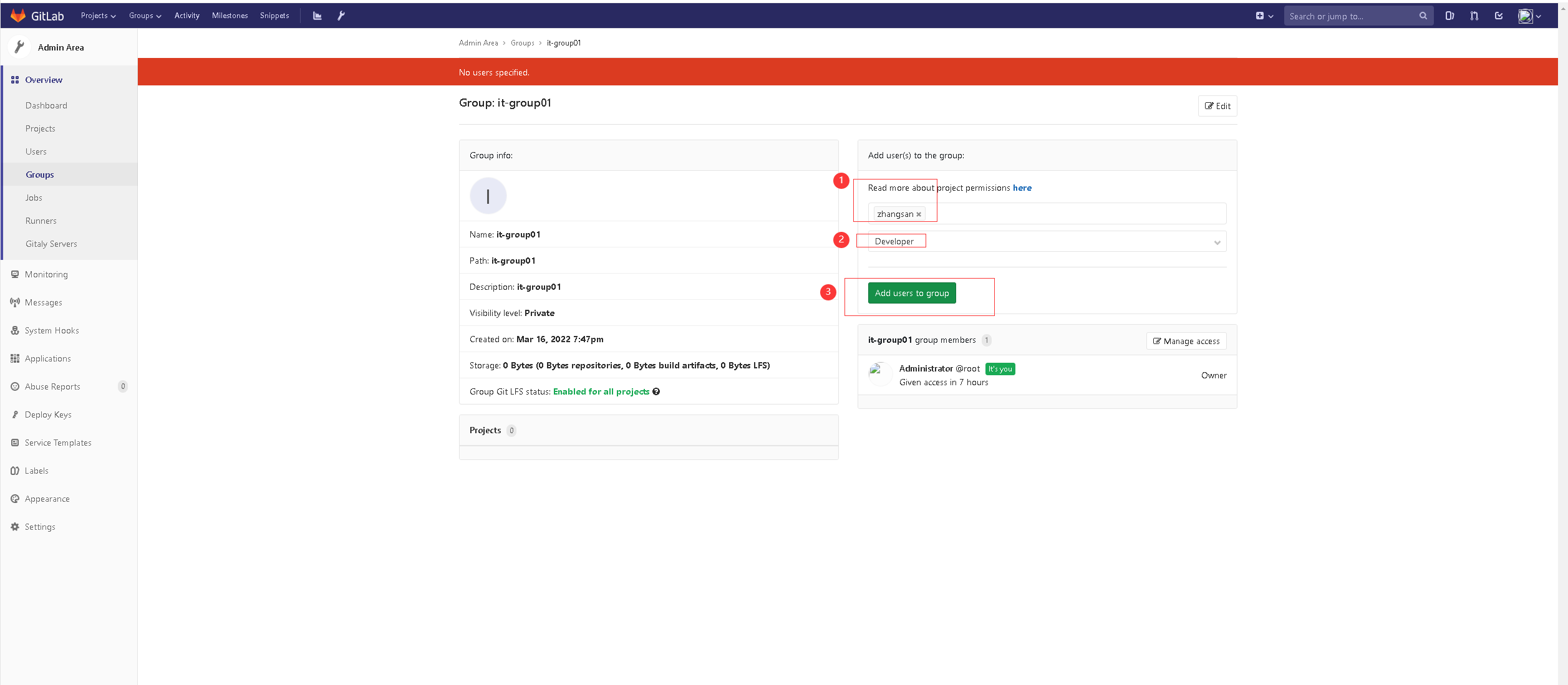Remove the zhangsan user tag
This screenshot has width=1568, height=685.
point(919,214)
